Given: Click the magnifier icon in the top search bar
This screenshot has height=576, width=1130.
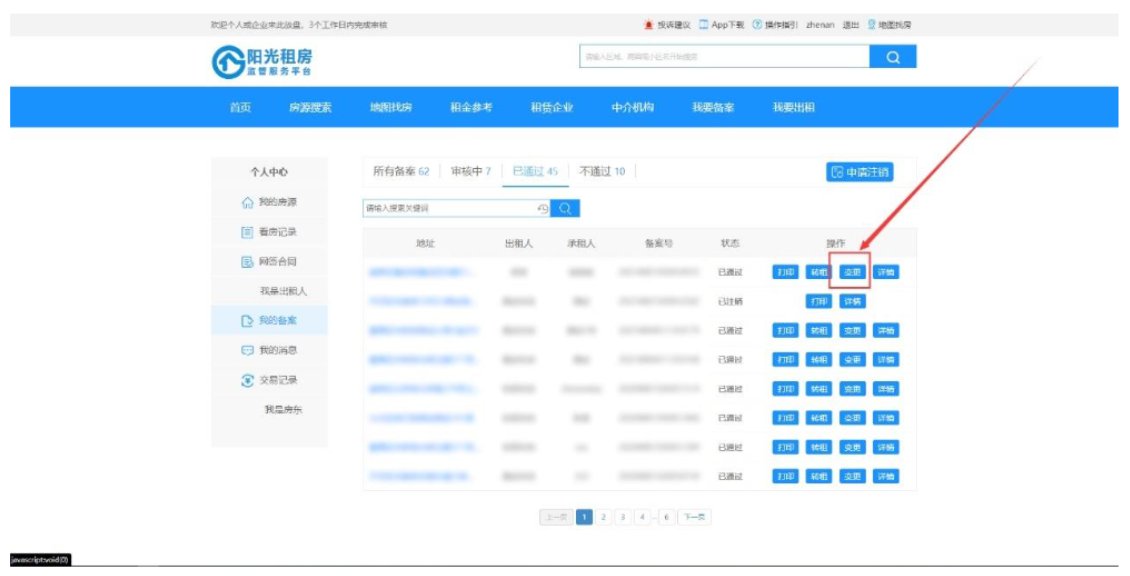Looking at the screenshot, I should [893, 57].
